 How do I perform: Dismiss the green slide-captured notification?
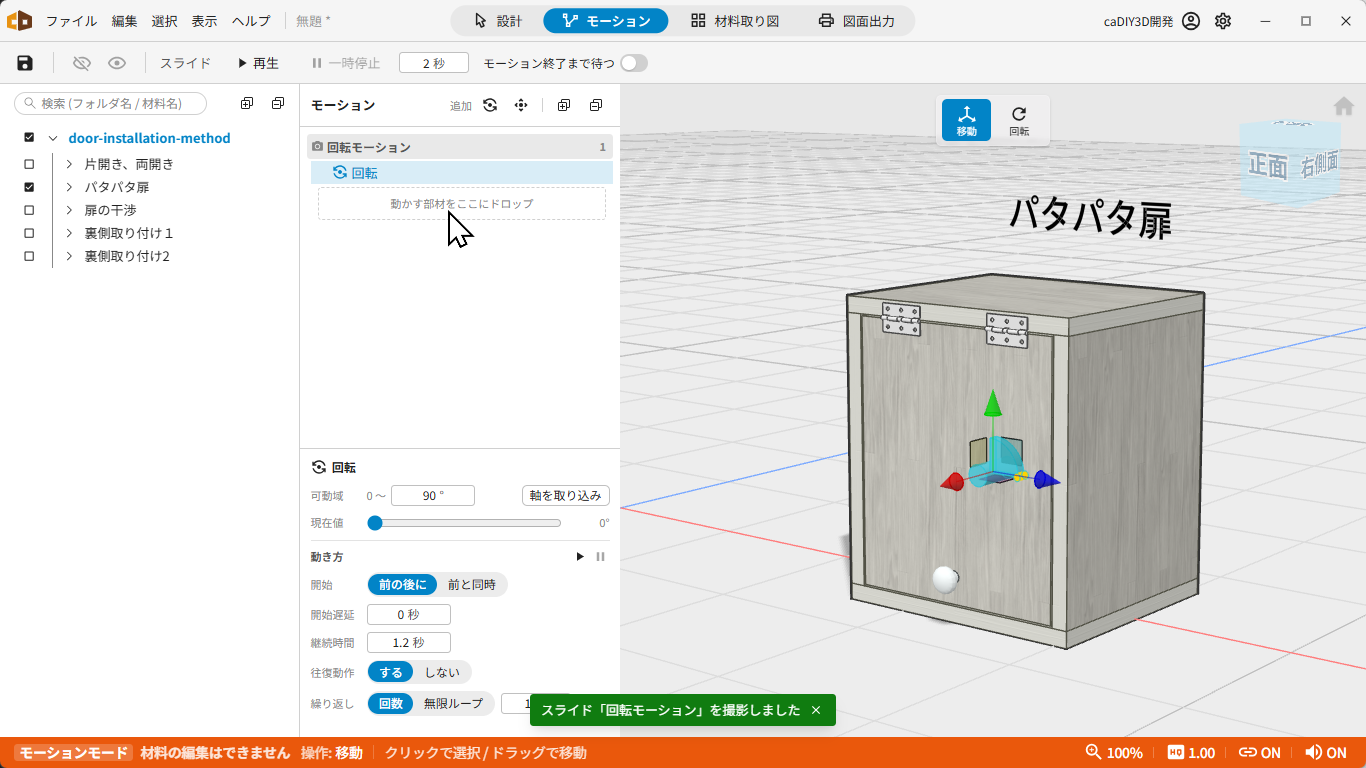(x=816, y=710)
